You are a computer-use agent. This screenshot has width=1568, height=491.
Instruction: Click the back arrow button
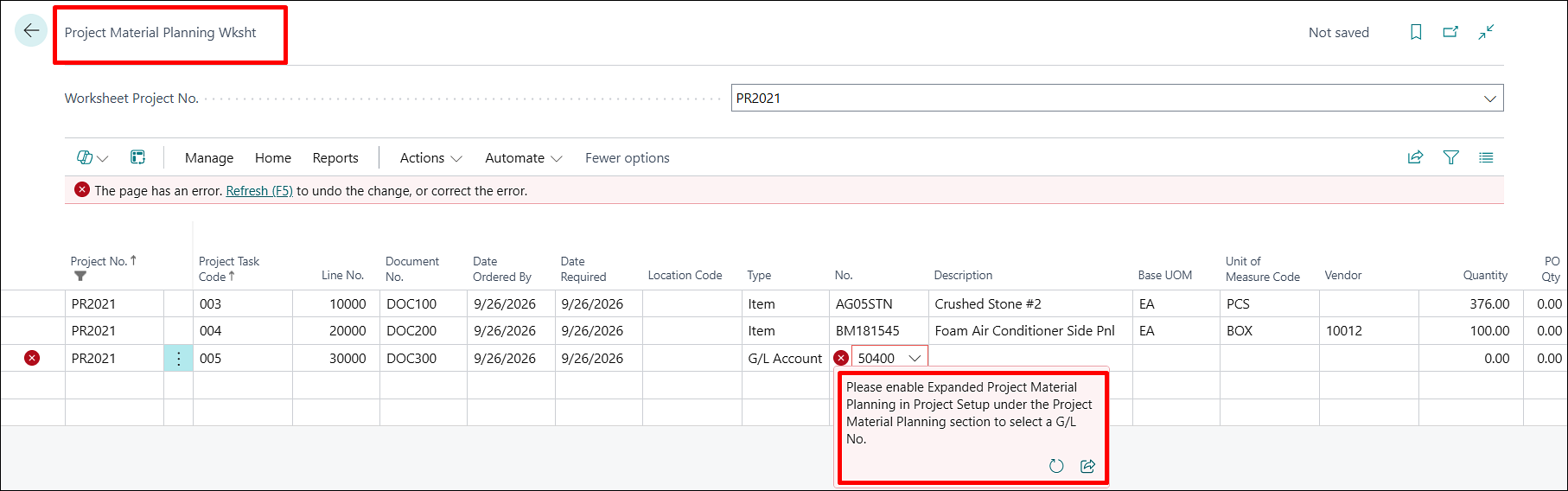click(x=31, y=31)
